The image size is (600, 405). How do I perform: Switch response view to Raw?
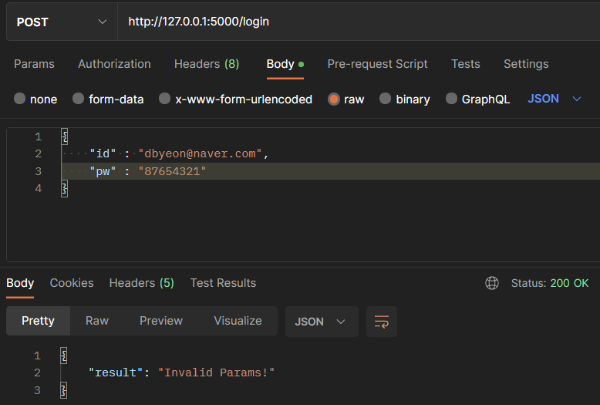(x=97, y=321)
